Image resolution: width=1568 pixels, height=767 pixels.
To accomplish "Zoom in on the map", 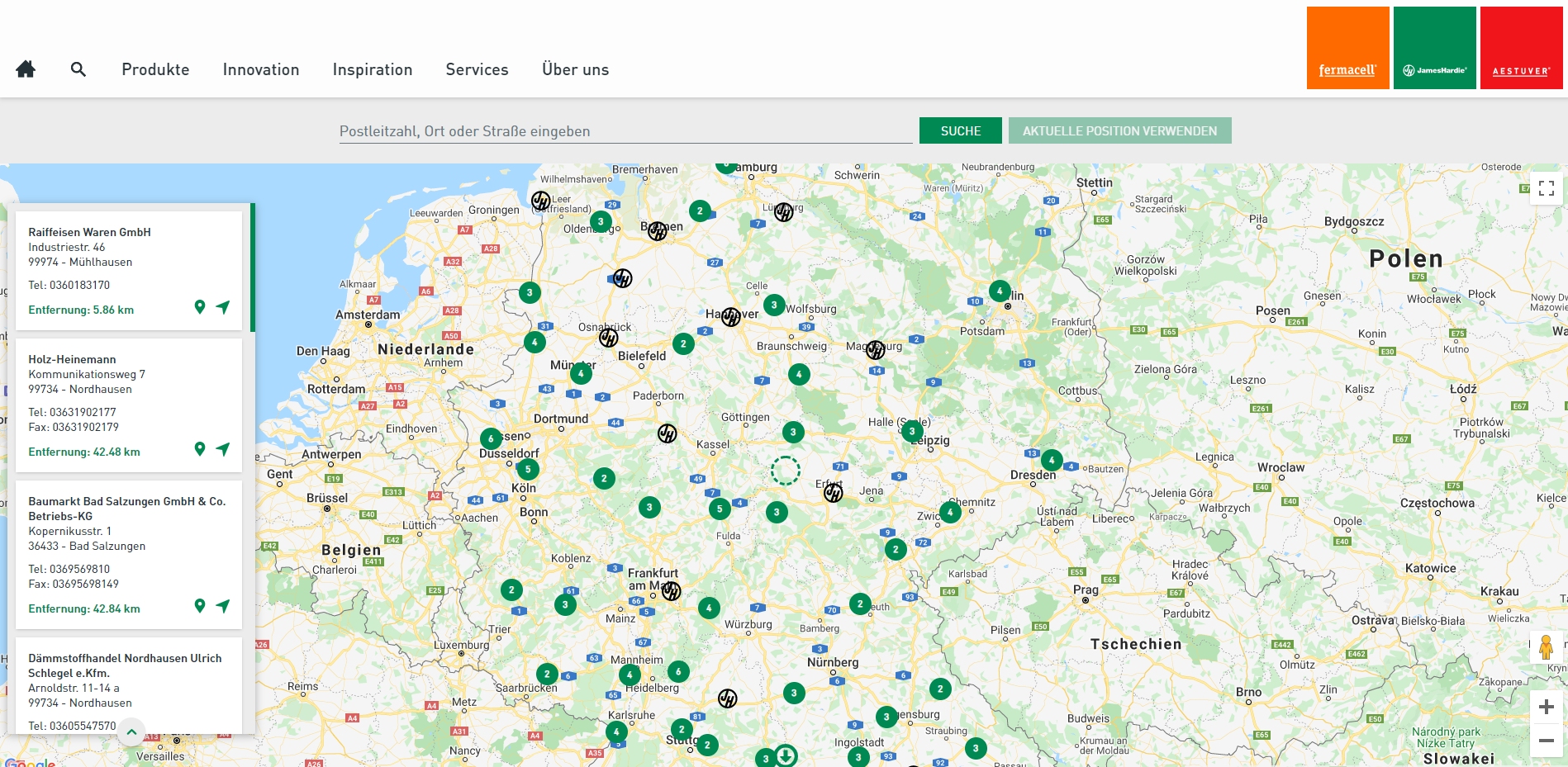I will coord(1546,707).
